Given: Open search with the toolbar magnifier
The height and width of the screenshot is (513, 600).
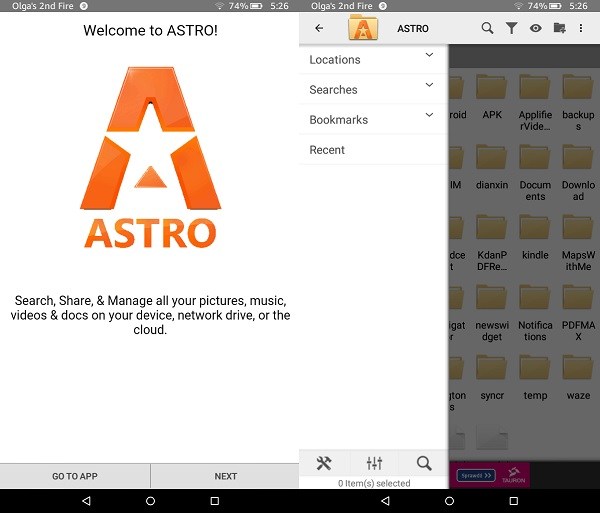Looking at the screenshot, I should pyautogui.click(x=487, y=28).
